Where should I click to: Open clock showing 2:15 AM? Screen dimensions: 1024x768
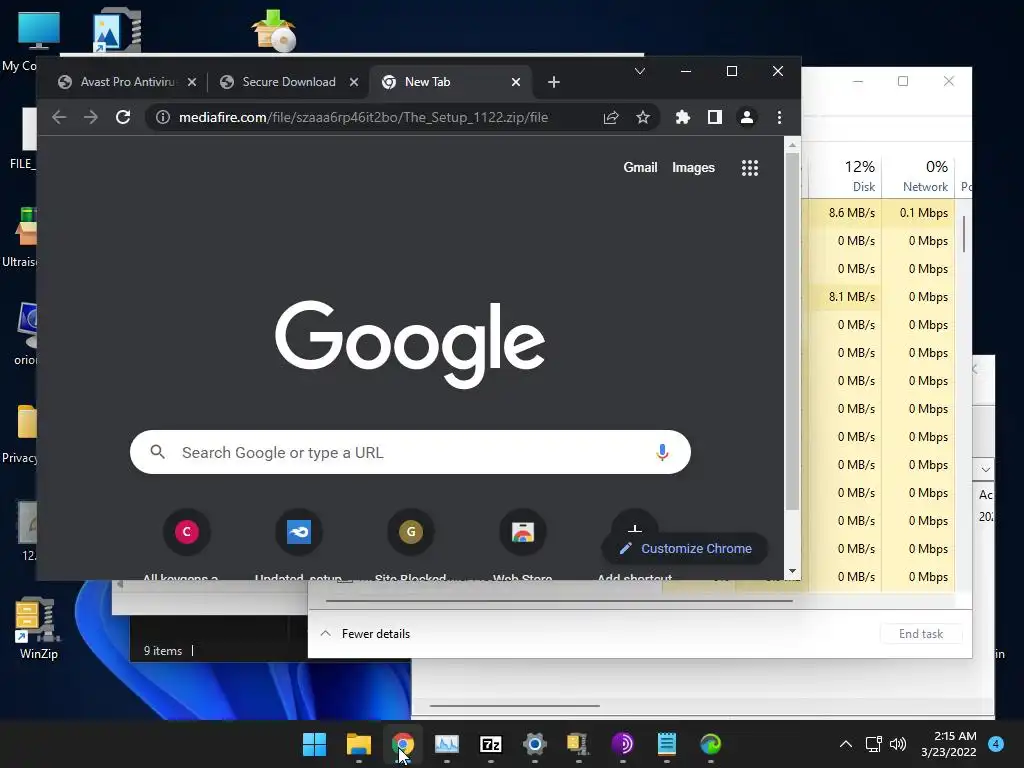click(949, 744)
